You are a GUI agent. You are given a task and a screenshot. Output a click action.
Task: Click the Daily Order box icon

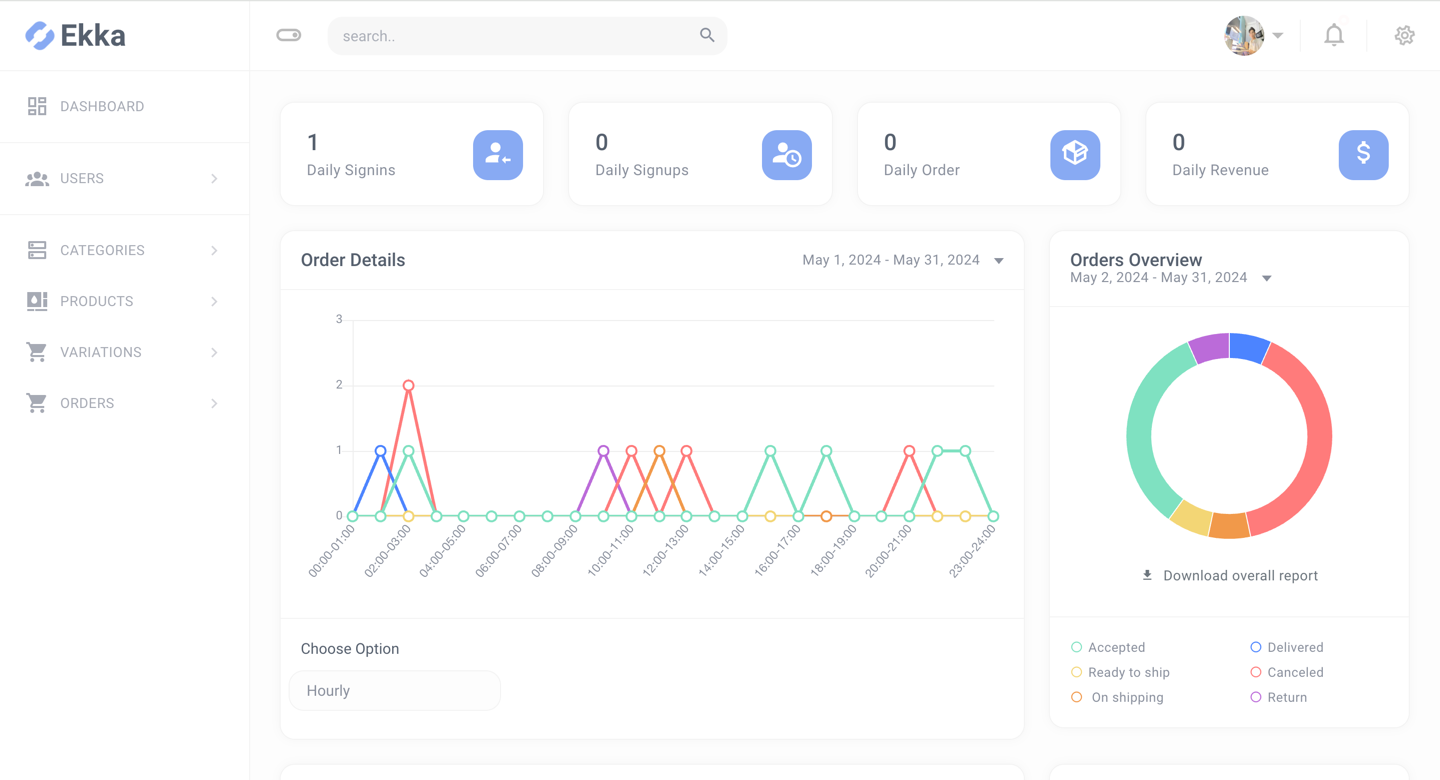[1075, 155]
